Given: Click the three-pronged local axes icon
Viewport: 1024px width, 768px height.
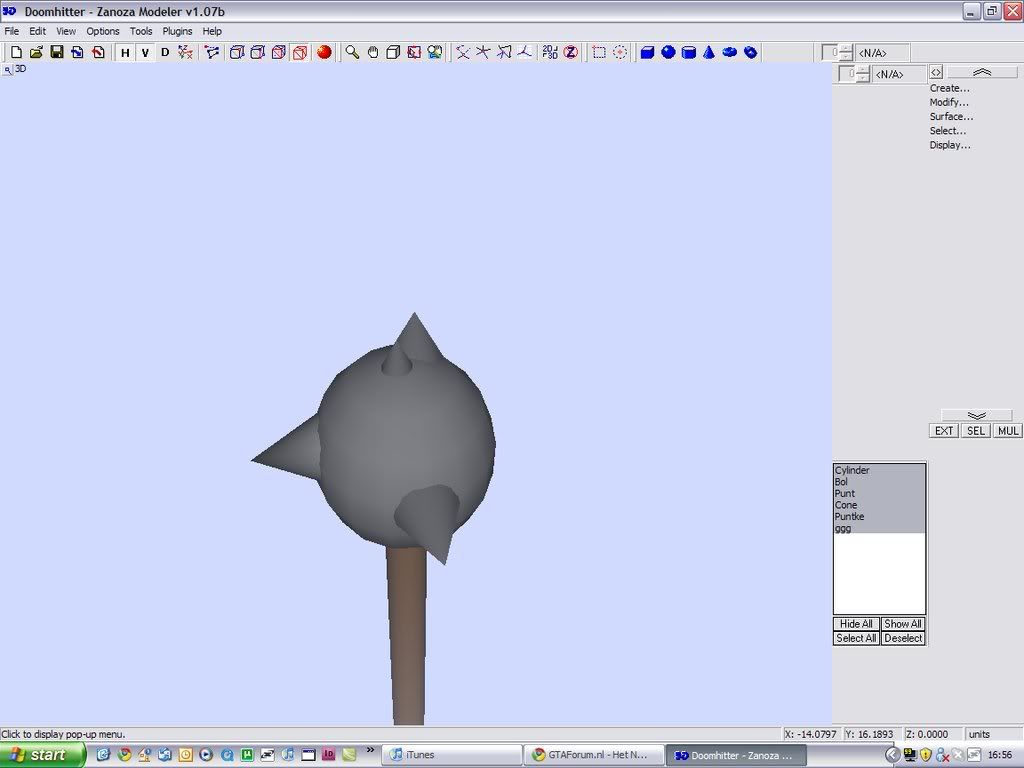Looking at the screenshot, I should [x=524, y=52].
